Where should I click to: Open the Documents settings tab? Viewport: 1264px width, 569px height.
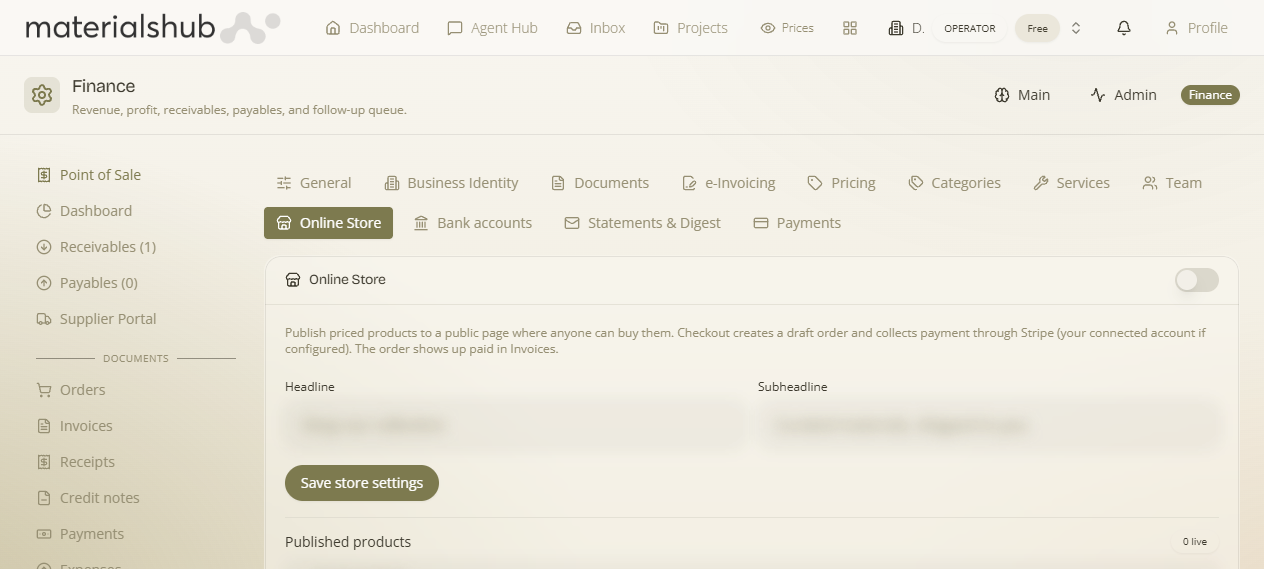(600, 183)
